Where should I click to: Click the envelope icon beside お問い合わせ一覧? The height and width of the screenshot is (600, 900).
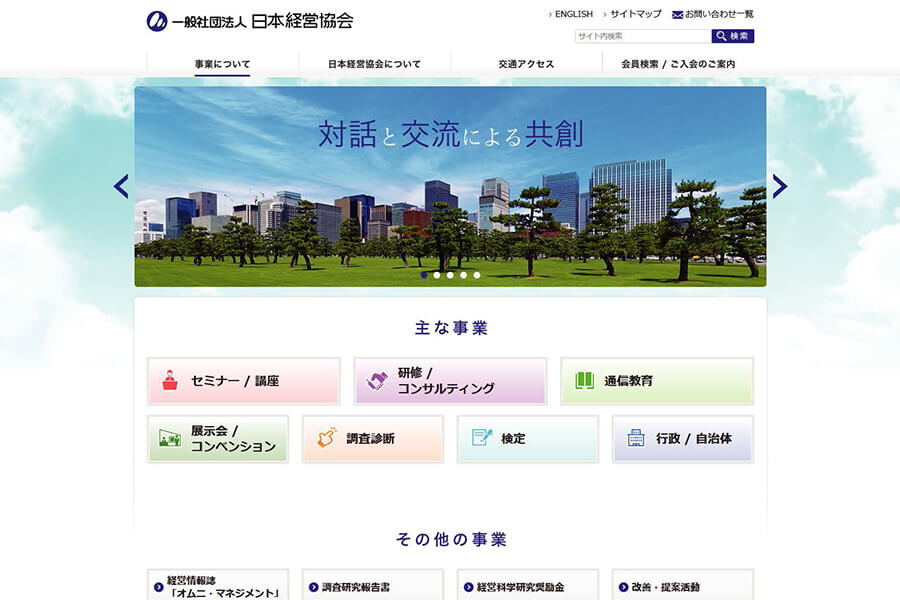tap(677, 14)
